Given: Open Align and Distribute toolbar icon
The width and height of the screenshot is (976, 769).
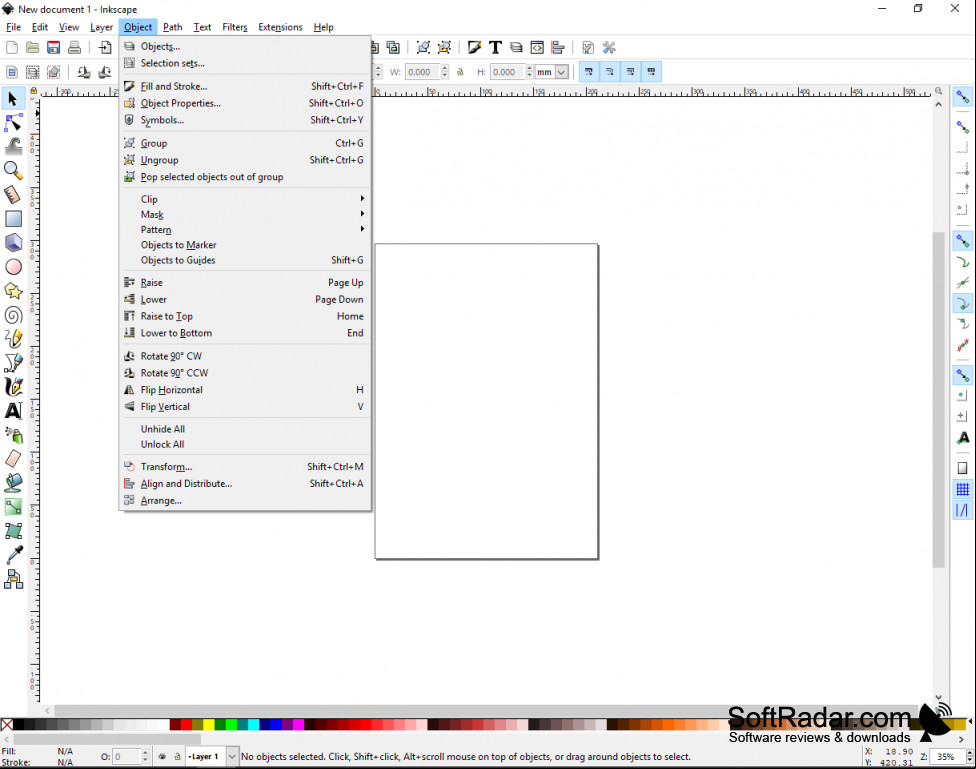Looking at the screenshot, I should tap(558, 47).
